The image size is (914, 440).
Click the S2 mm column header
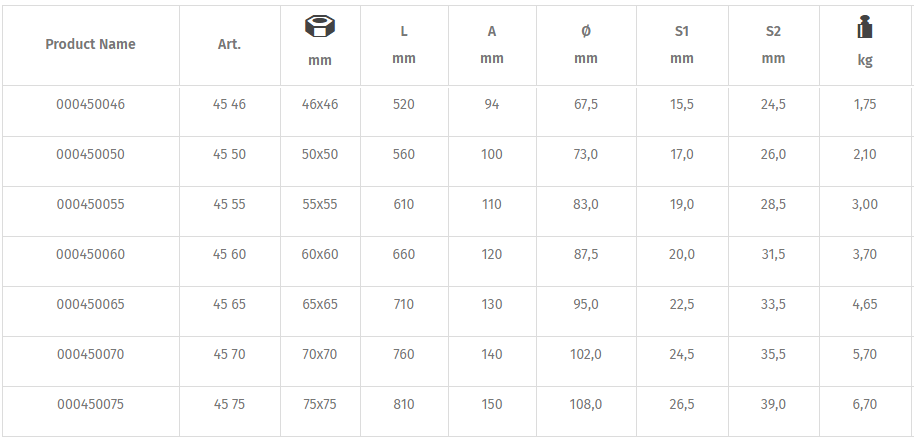tap(773, 44)
